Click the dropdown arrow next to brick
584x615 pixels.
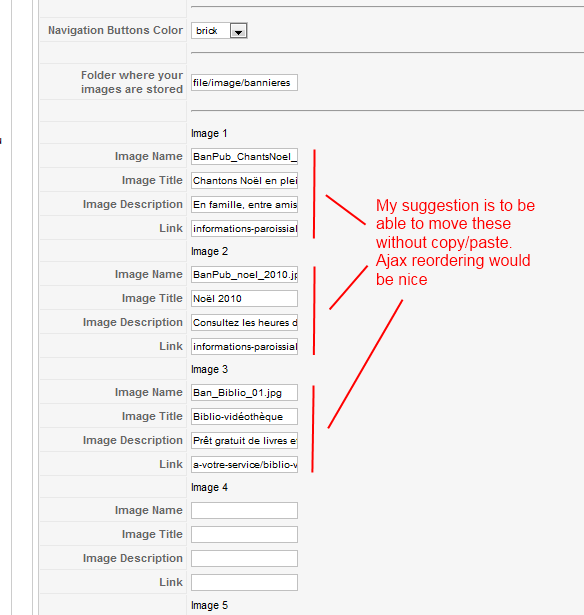238,31
